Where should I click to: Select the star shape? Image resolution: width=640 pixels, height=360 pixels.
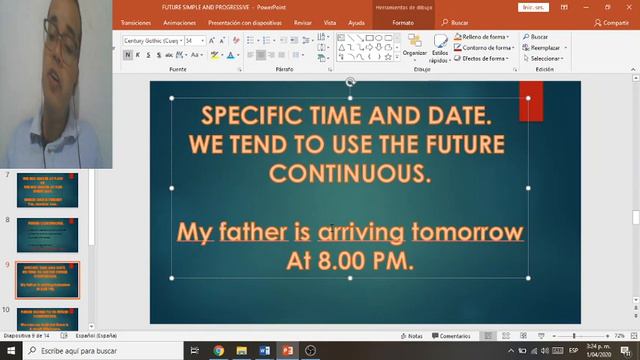coord(389,57)
